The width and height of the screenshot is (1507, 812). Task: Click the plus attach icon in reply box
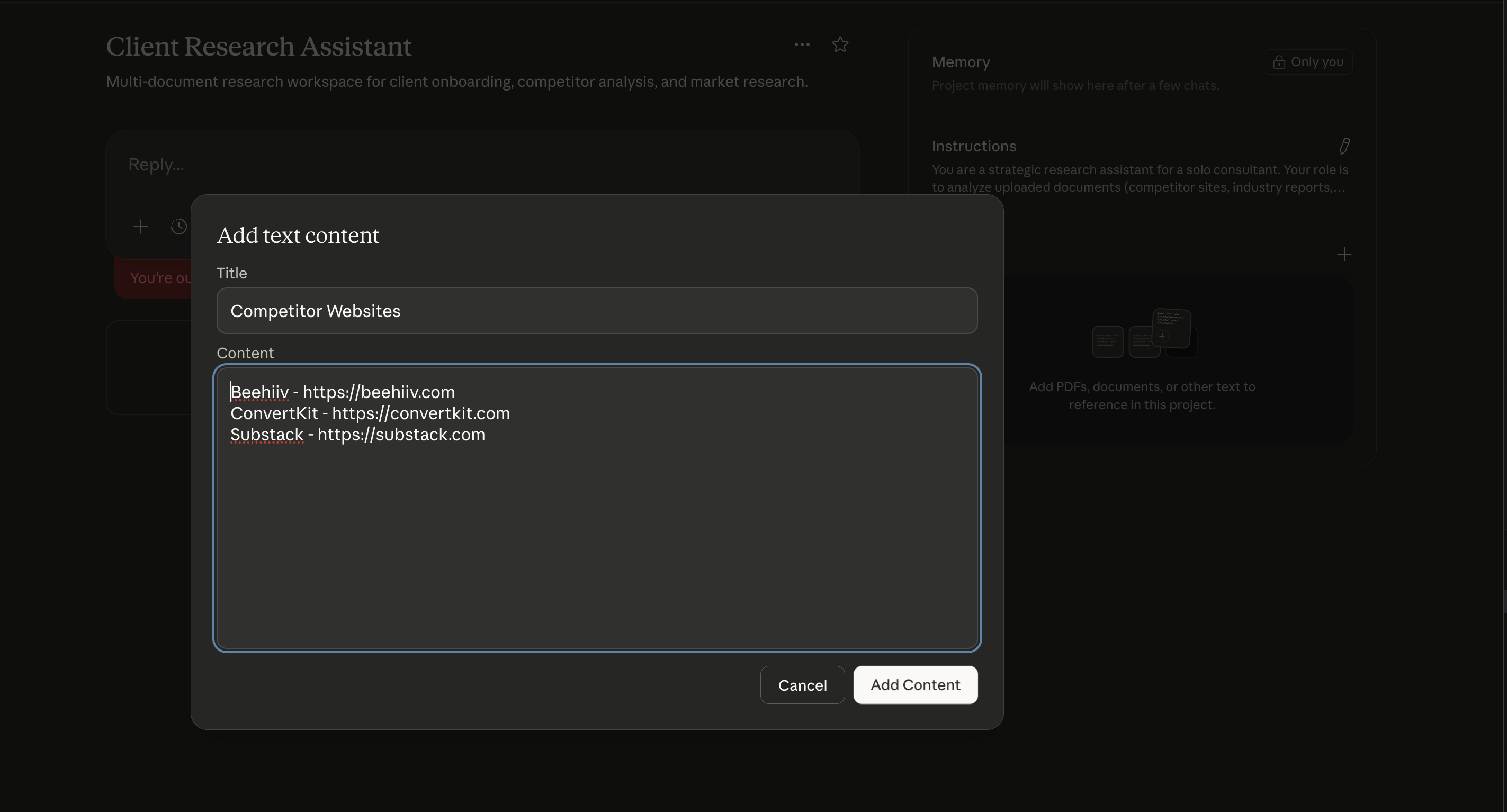[x=140, y=227]
